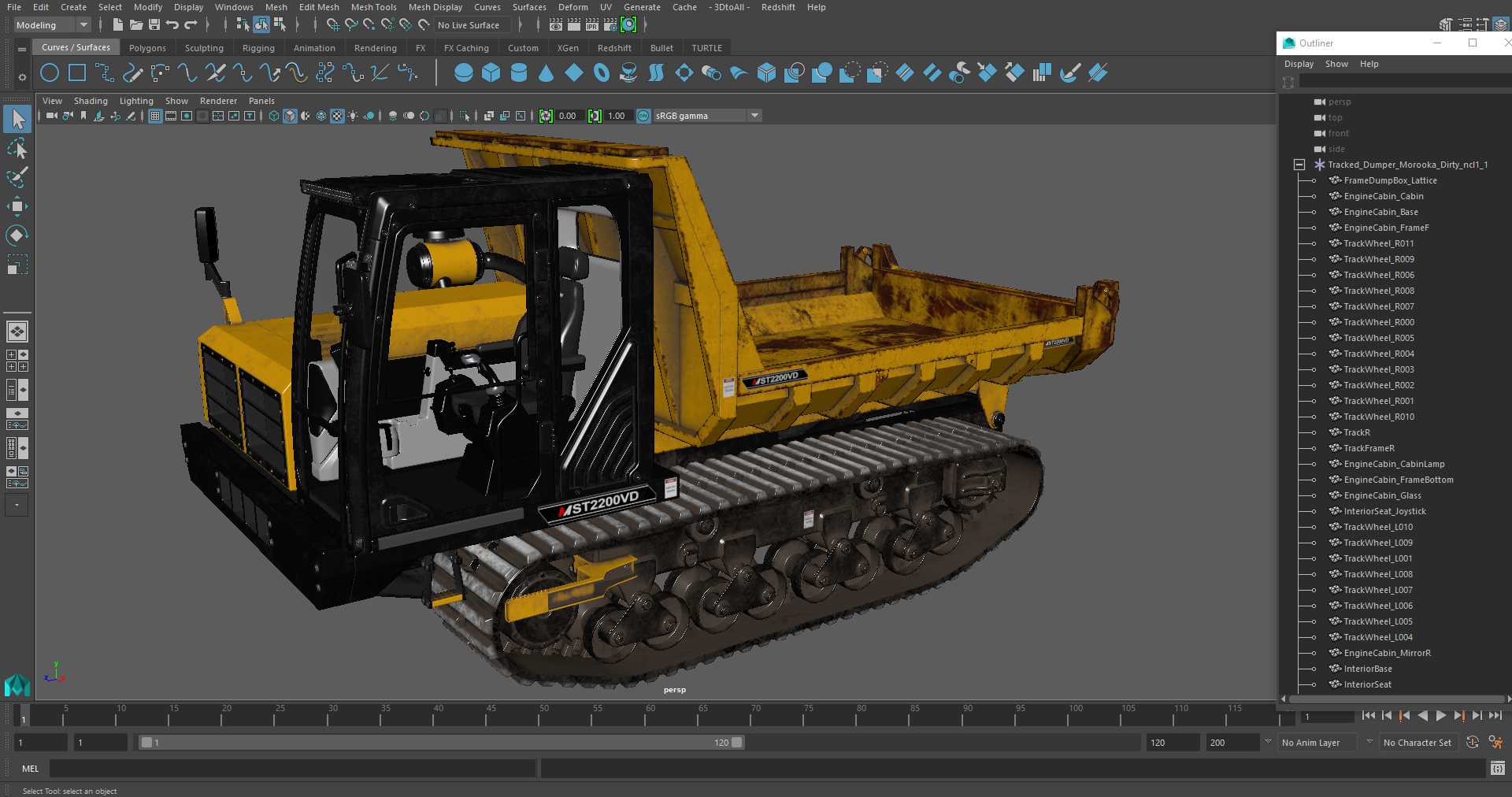This screenshot has width=1512, height=797.
Task: Click the IPR render icon
Action: pyautogui.click(x=592, y=25)
